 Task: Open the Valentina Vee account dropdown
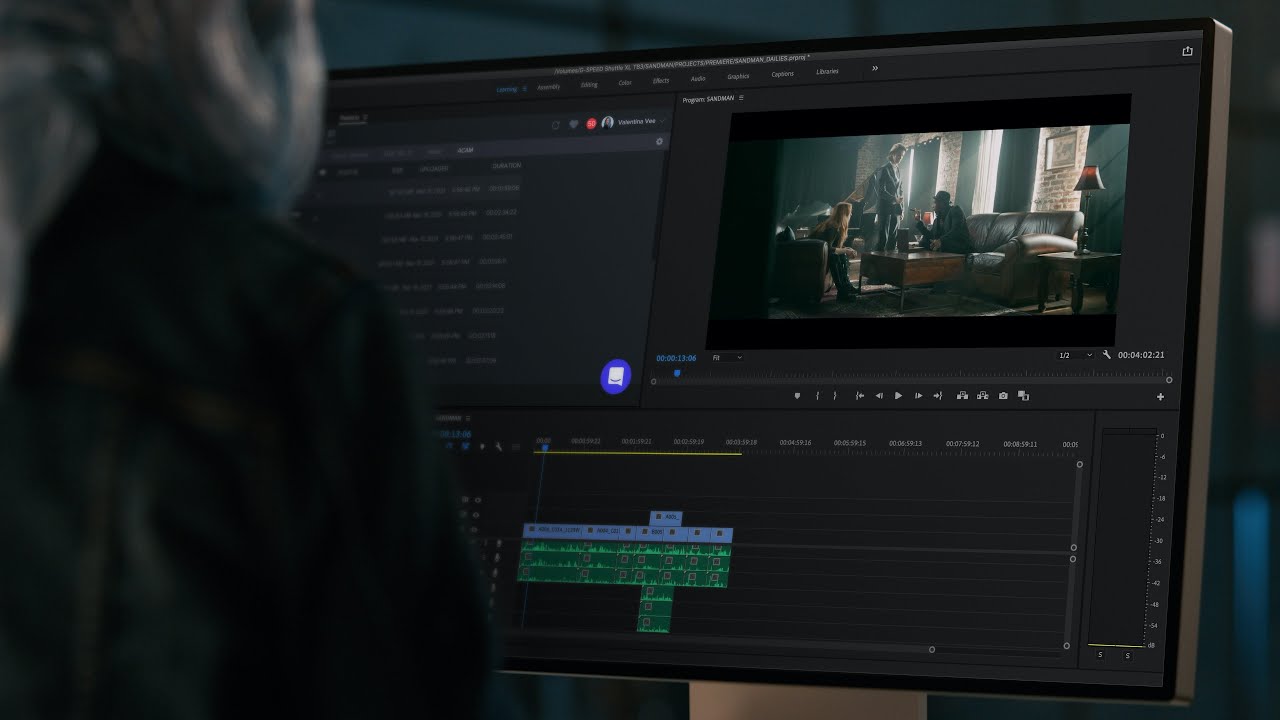634,122
